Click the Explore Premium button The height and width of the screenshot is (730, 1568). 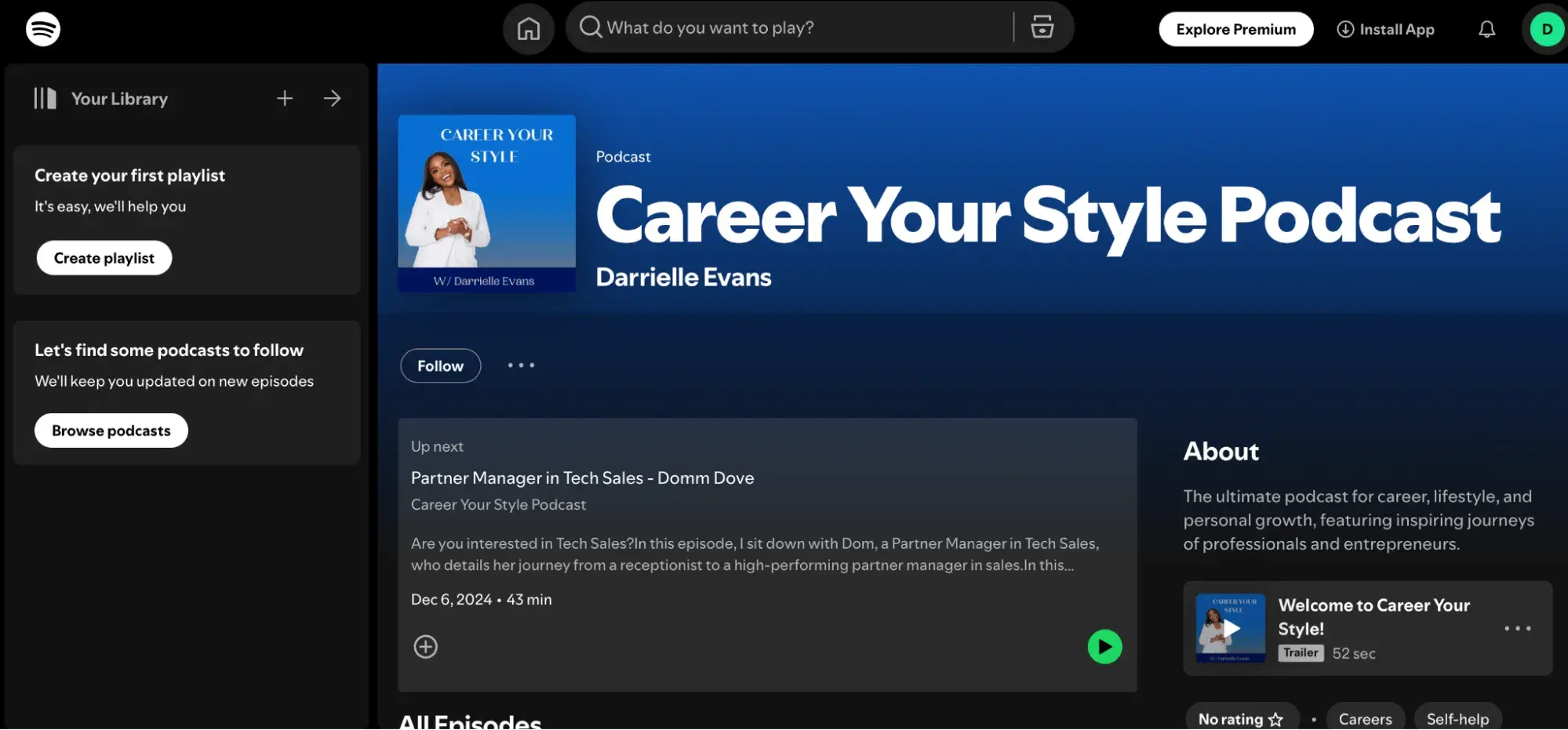click(x=1235, y=29)
